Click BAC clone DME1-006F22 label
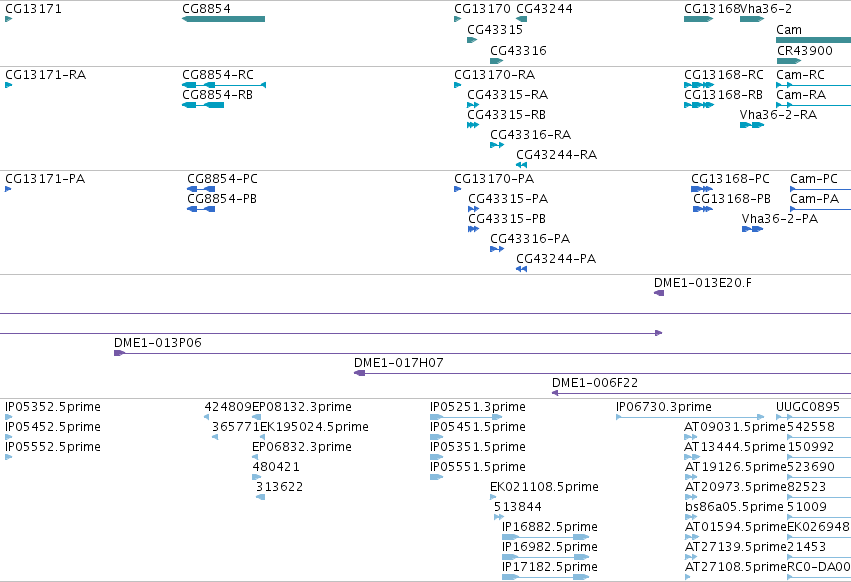 [x=595, y=382]
